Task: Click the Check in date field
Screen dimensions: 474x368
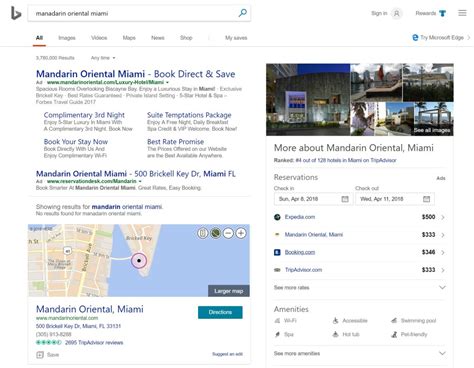Action: pyautogui.click(x=313, y=199)
